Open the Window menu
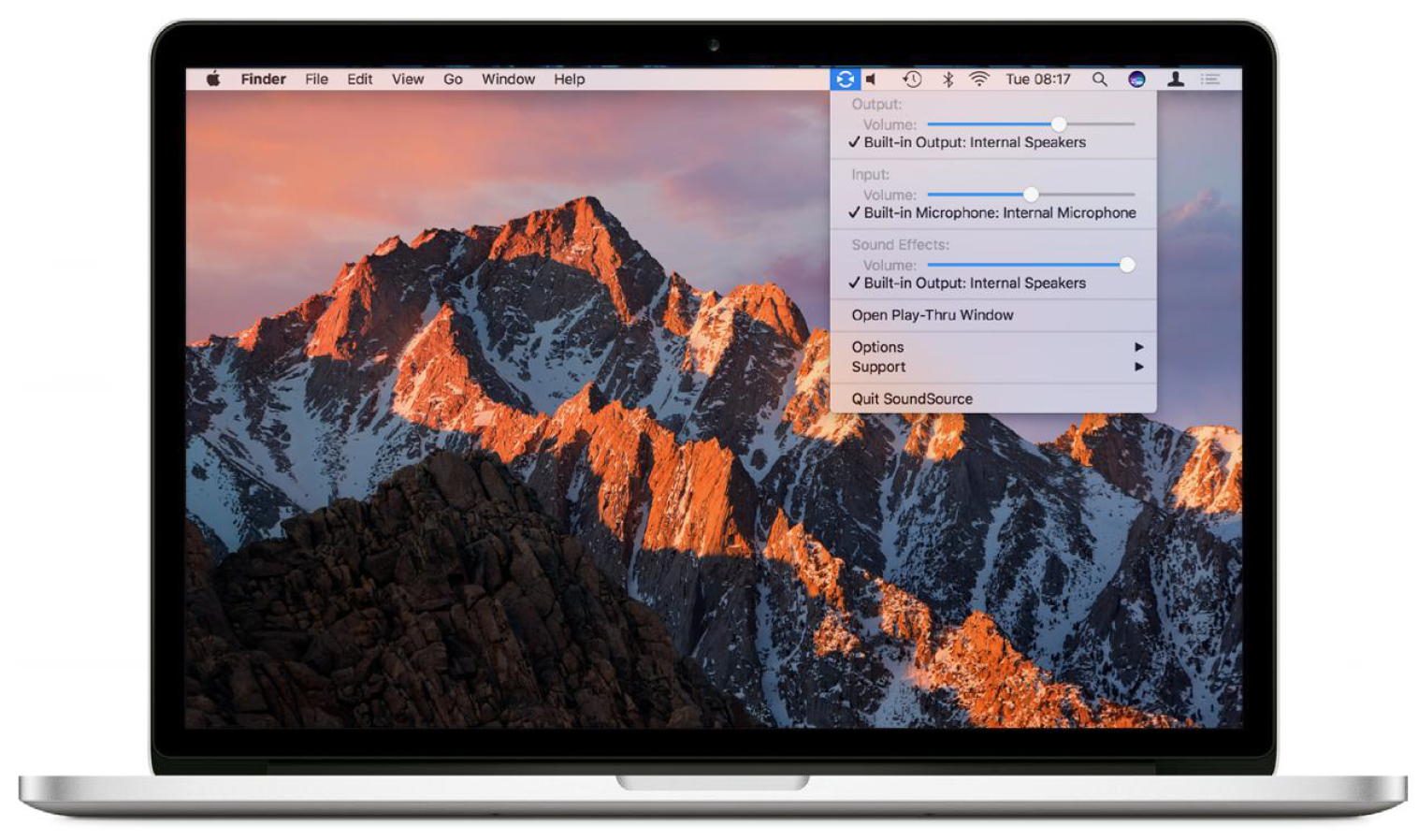Viewport: 1418px width, 840px height. point(508,80)
